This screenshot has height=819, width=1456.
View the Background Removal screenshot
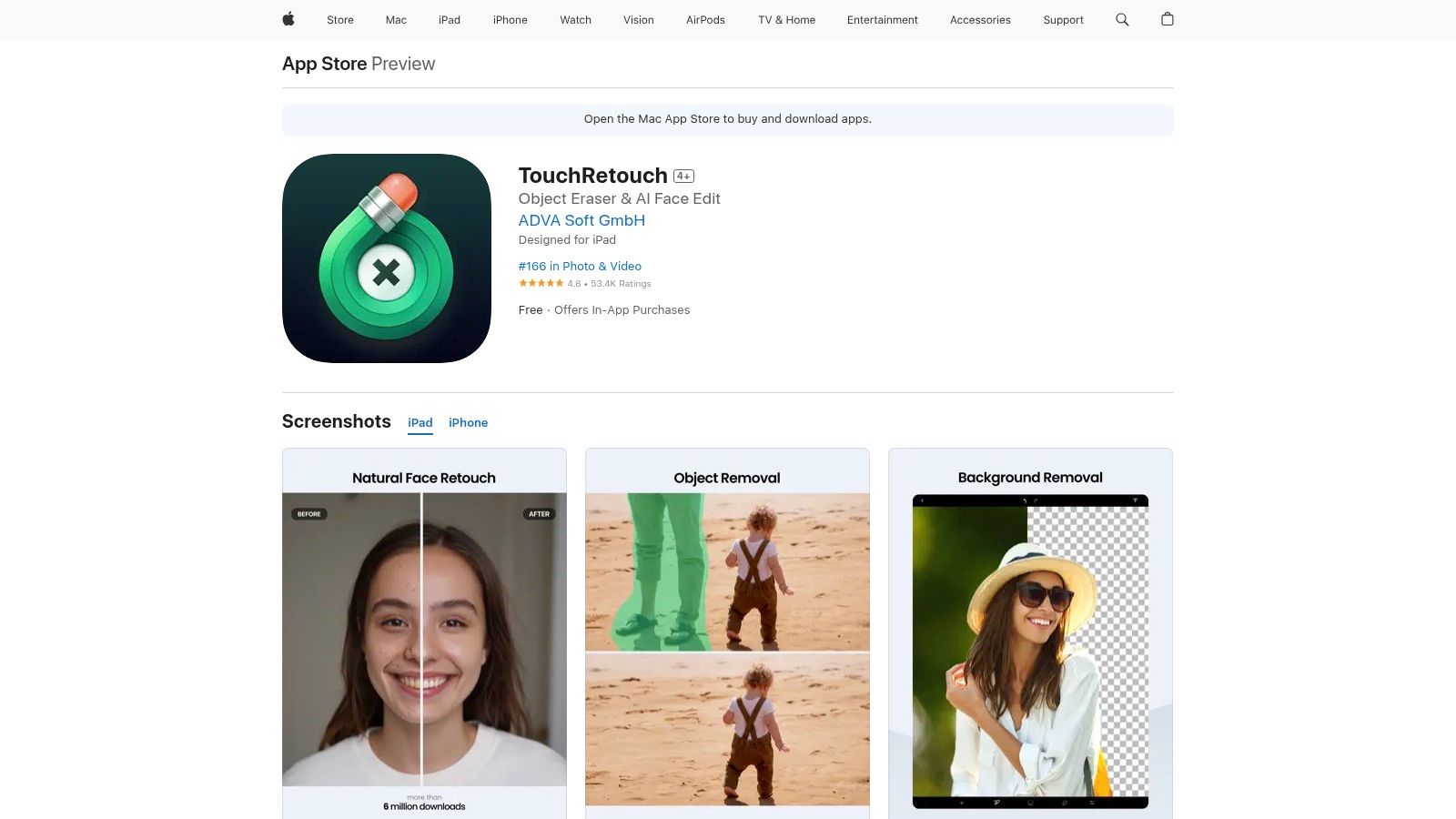(1030, 637)
